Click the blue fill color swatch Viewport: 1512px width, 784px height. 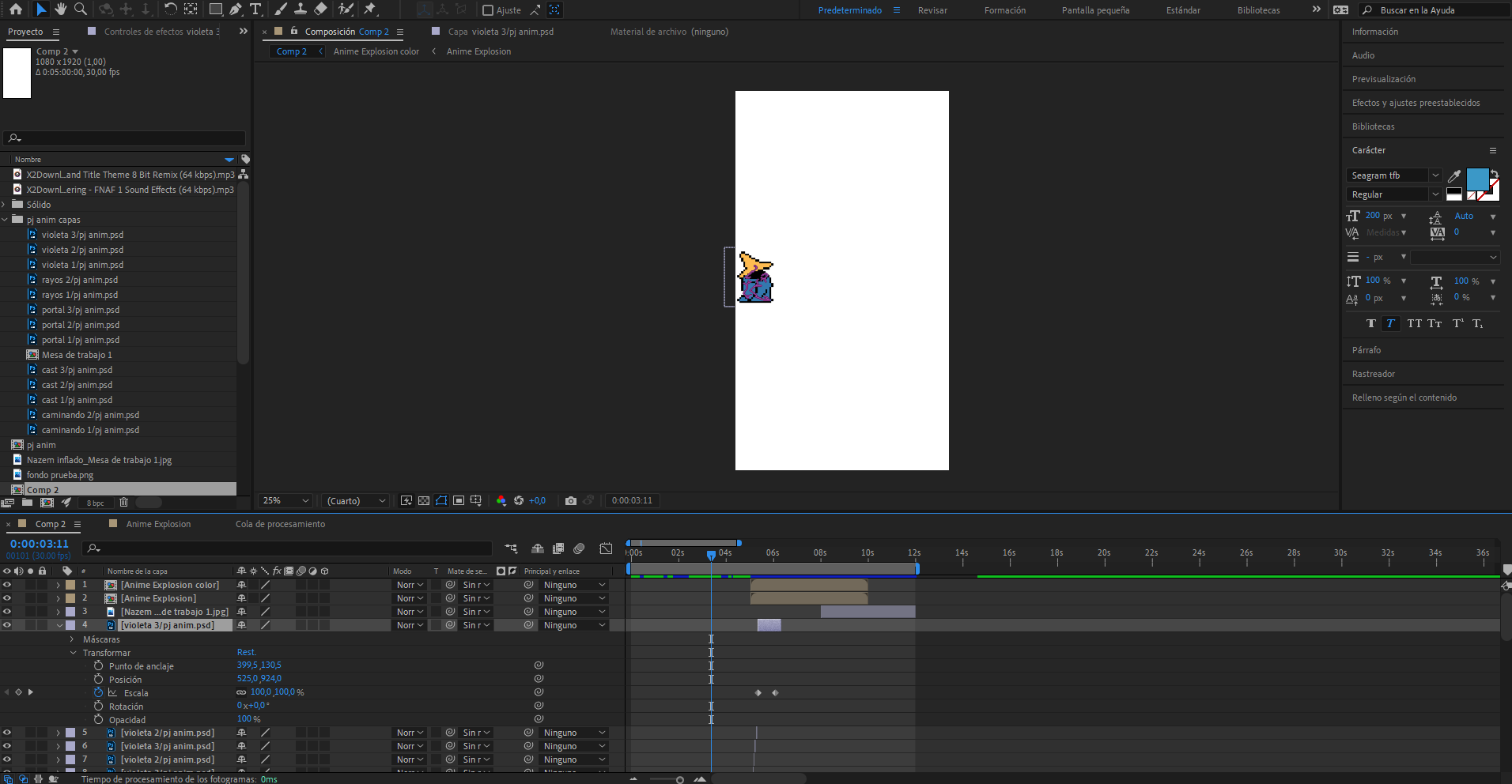click(1477, 179)
